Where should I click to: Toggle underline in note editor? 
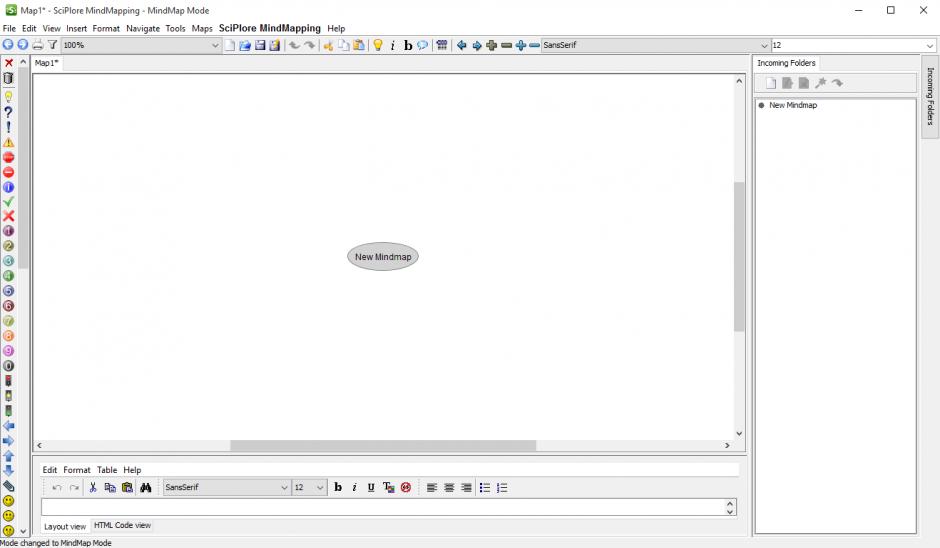371,487
